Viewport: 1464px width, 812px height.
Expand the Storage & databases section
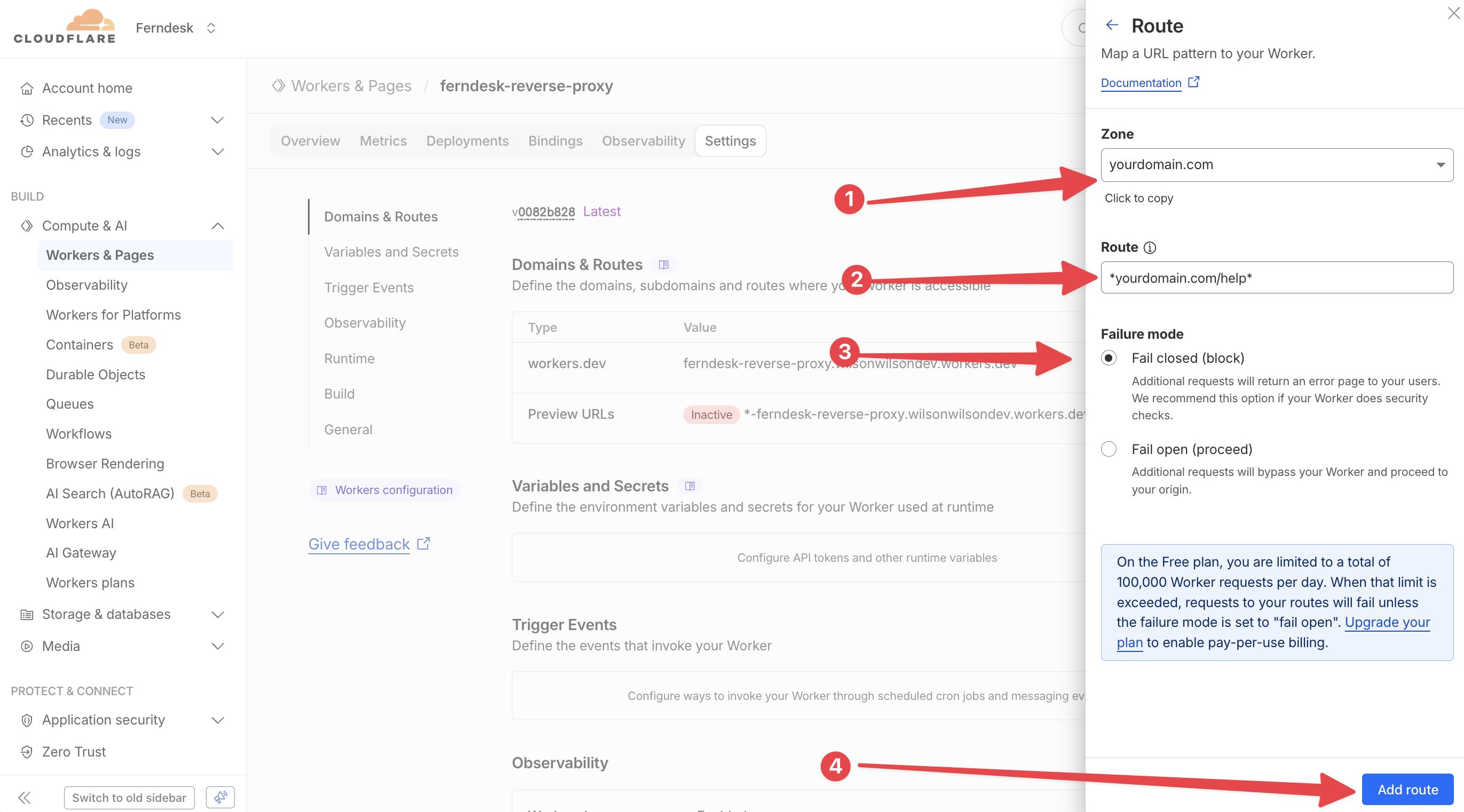click(217, 614)
